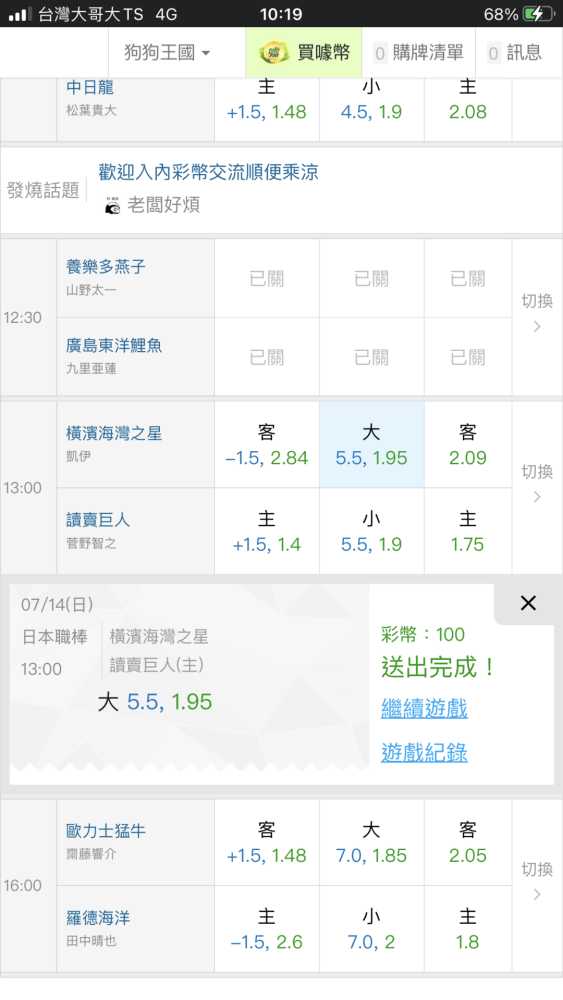Open the 訊息 tab
Viewport: 563px width, 1000px height.
coord(515,53)
